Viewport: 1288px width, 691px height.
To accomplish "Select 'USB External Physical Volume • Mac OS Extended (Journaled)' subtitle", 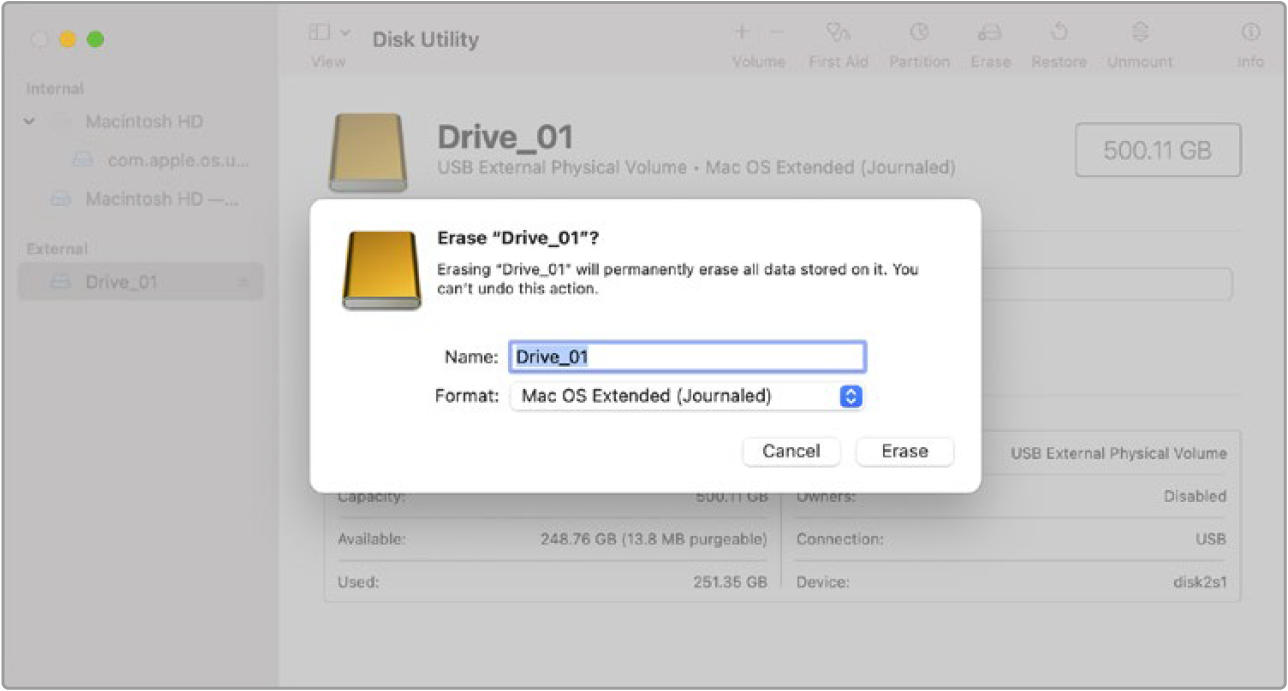I will pyautogui.click(x=696, y=168).
